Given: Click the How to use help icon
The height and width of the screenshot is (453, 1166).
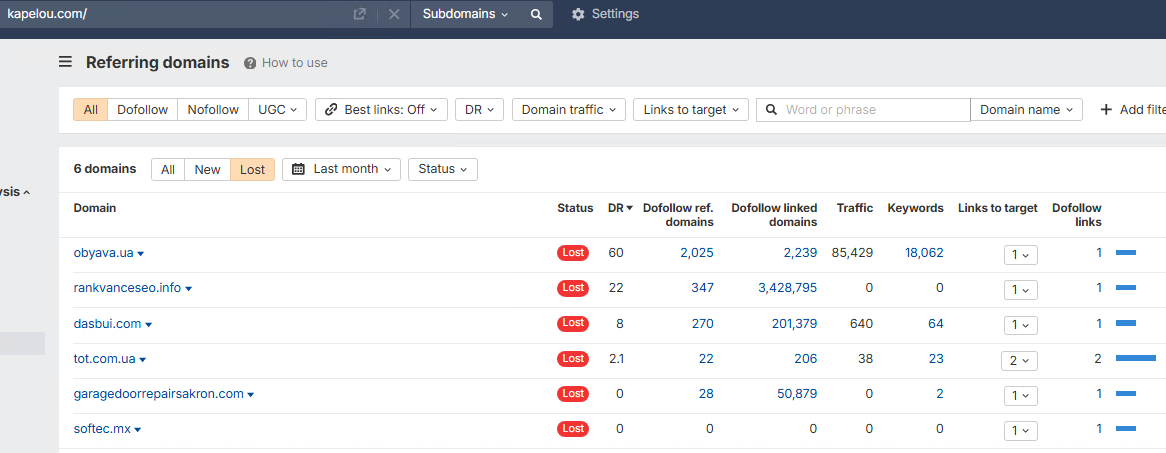Looking at the screenshot, I should point(250,63).
